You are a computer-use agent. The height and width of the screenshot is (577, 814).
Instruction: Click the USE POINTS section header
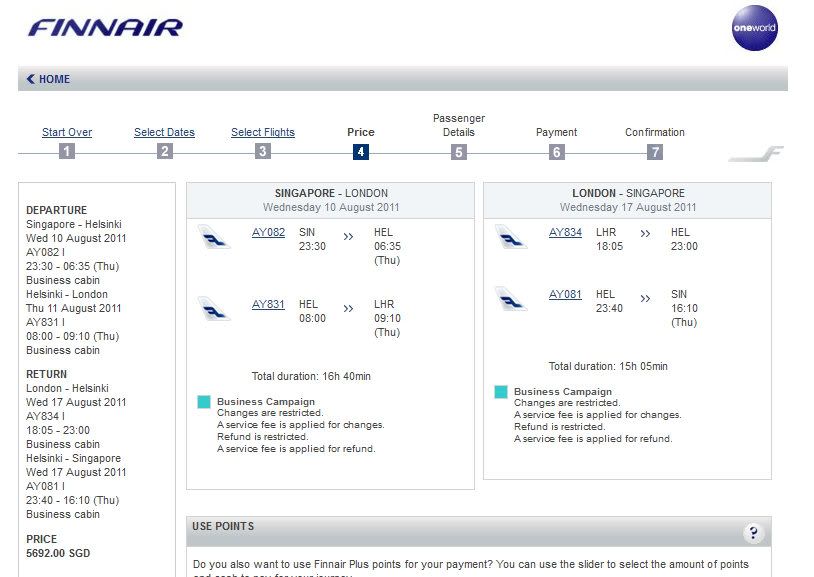click(x=479, y=531)
